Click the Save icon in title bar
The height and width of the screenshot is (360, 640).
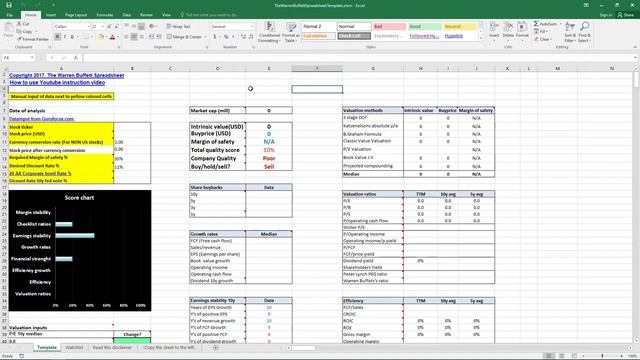coord(9,5)
